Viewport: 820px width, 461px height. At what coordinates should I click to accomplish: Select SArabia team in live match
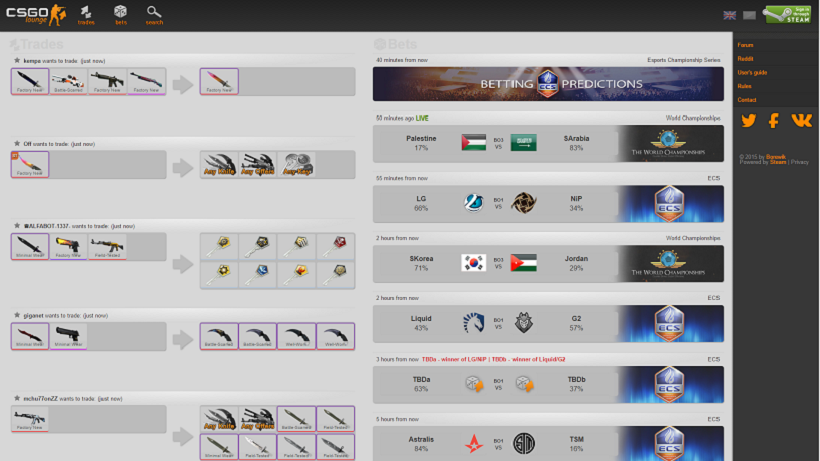[x=576, y=143]
